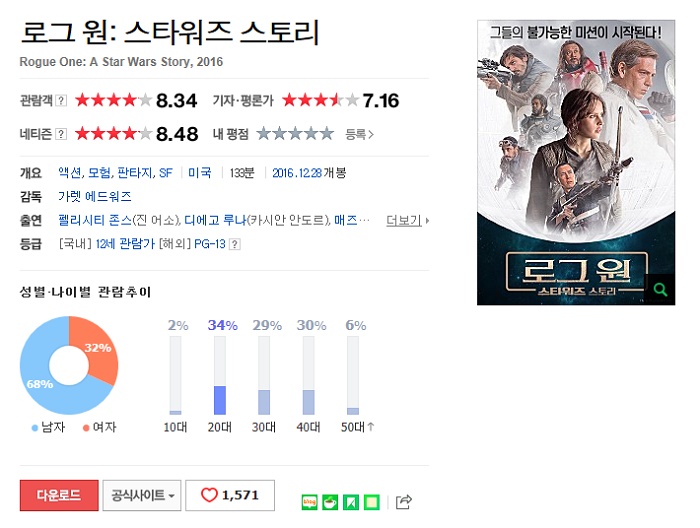Screen dimensions: 700x528
Task: Click the netizen rating help question mark
Action: (61, 134)
